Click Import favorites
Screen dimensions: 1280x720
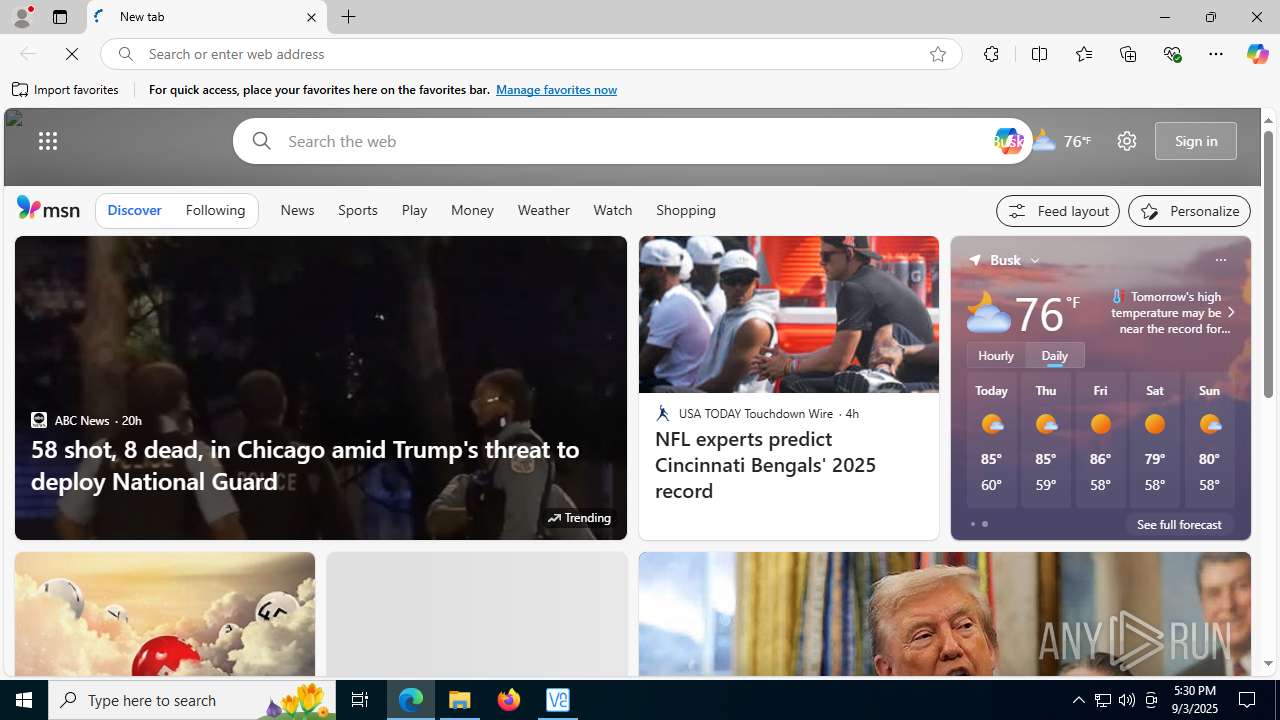pyautogui.click(x=66, y=90)
